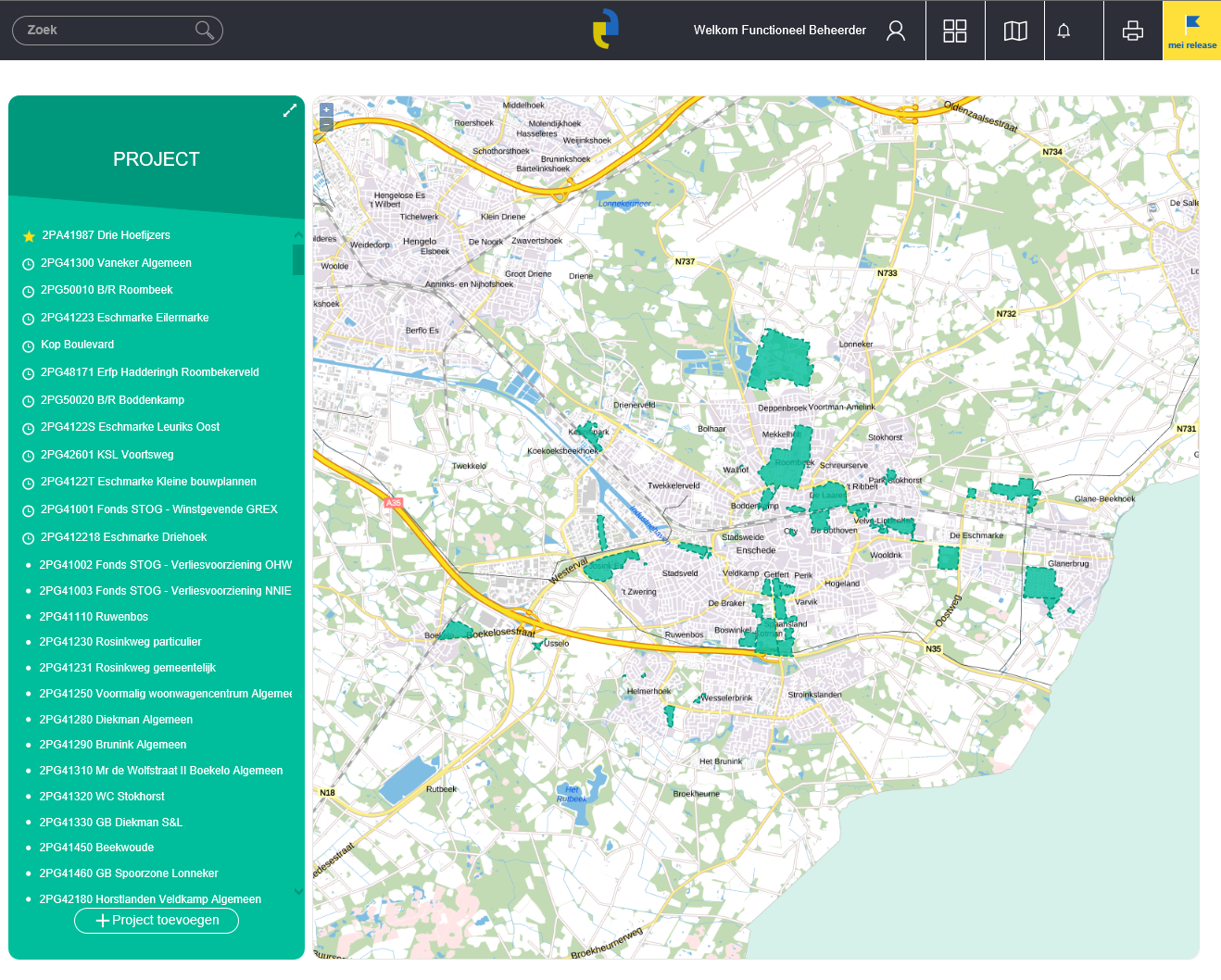Open project 2PG41300 Vaneker Algemeen
1221x980 pixels.
click(116, 263)
